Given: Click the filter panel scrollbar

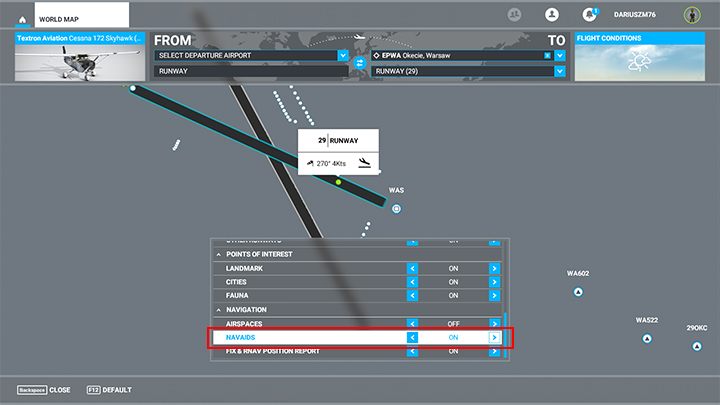Looking at the screenshot, I should click(506, 336).
